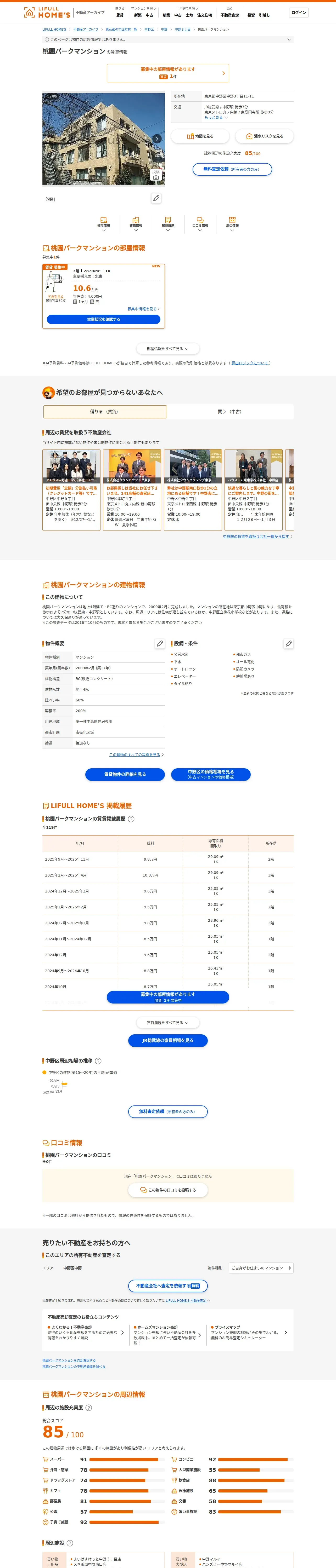
Task: Open 注文住宅 in top navigation
Action: pyautogui.click(x=204, y=15)
